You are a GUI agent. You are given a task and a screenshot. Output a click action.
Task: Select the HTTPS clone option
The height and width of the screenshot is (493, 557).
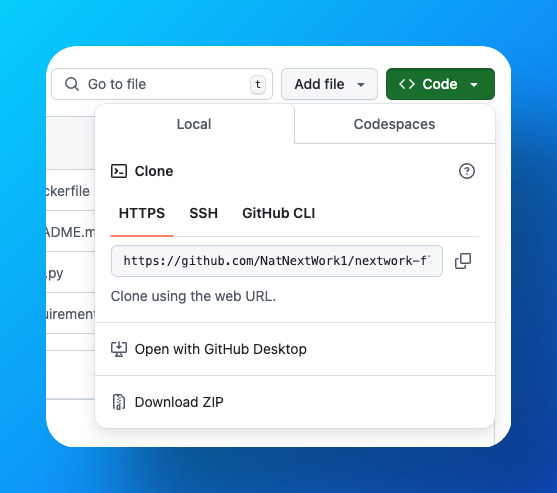point(142,213)
